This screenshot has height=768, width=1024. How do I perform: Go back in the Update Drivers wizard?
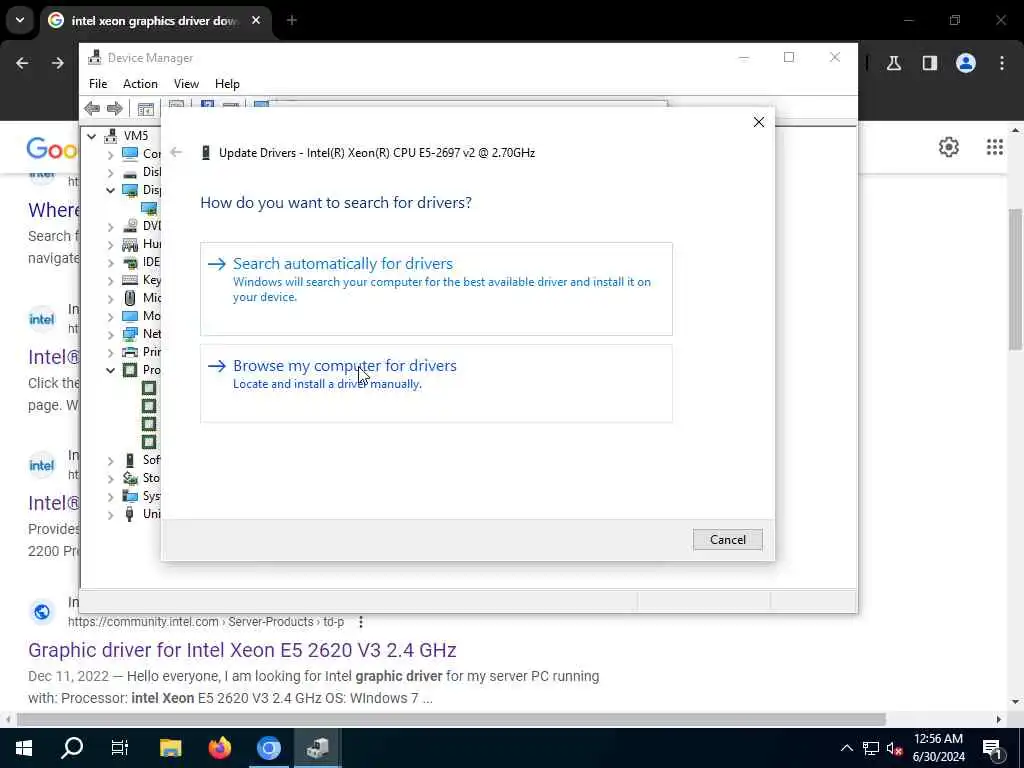tap(176, 152)
